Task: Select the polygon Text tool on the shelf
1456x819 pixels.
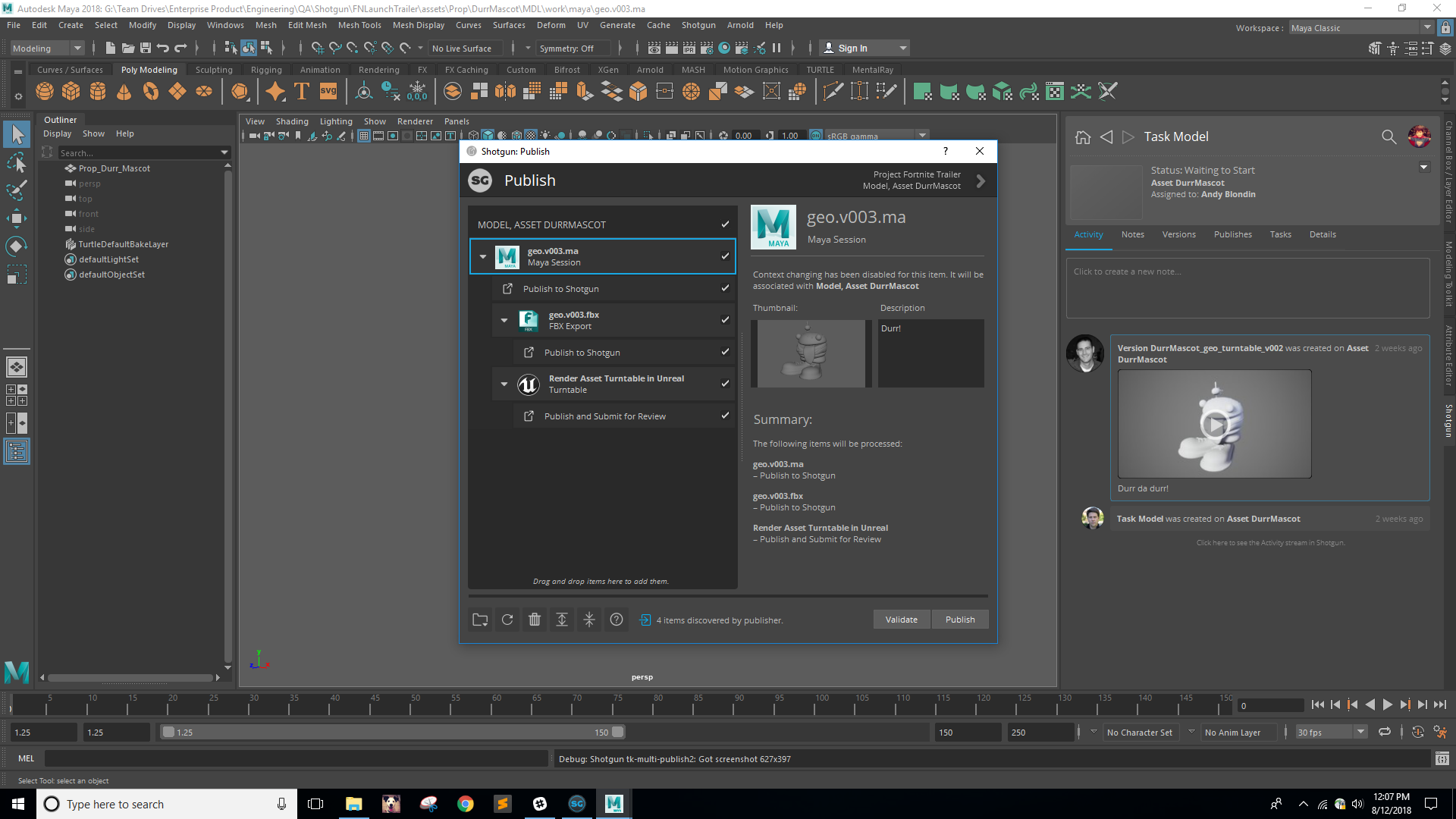Action: [x=300, y=90]
